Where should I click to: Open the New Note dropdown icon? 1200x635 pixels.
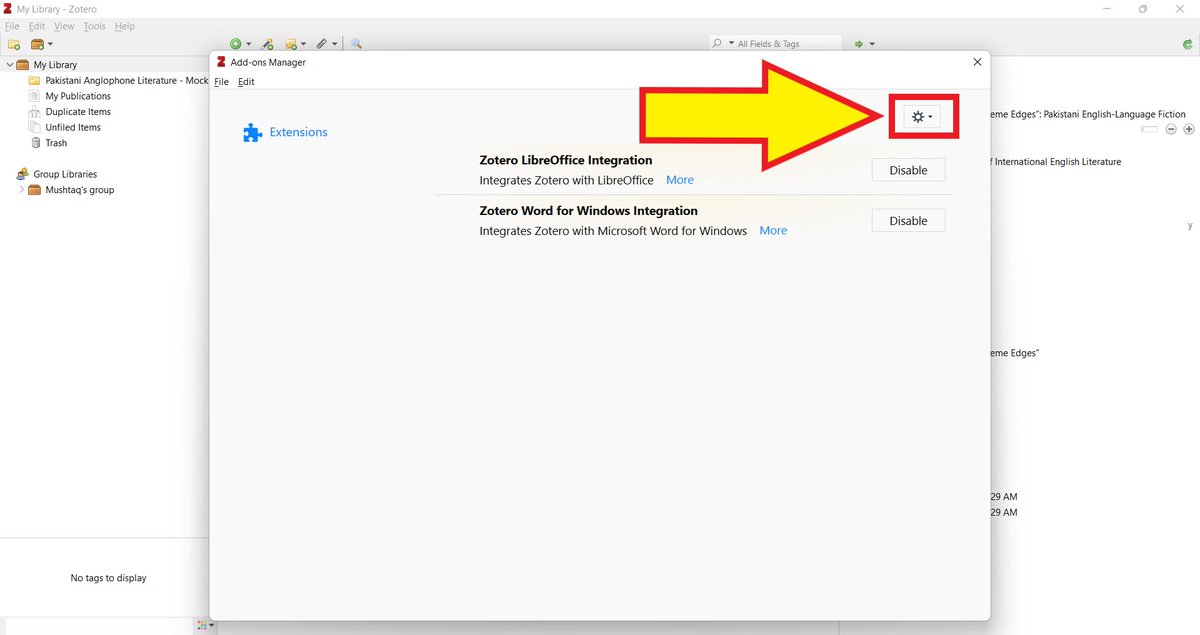click(296, 44)
